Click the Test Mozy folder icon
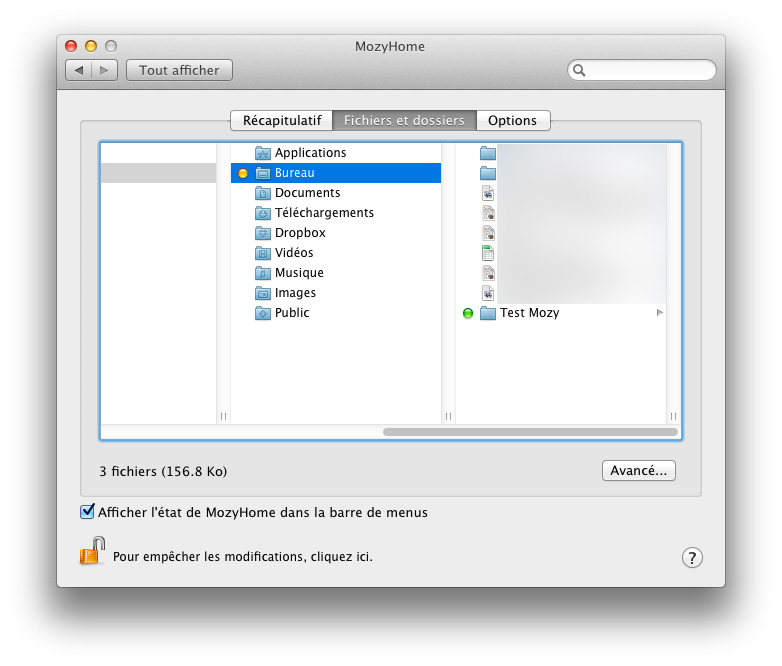 pyautogui.click(x=488, y=313)
